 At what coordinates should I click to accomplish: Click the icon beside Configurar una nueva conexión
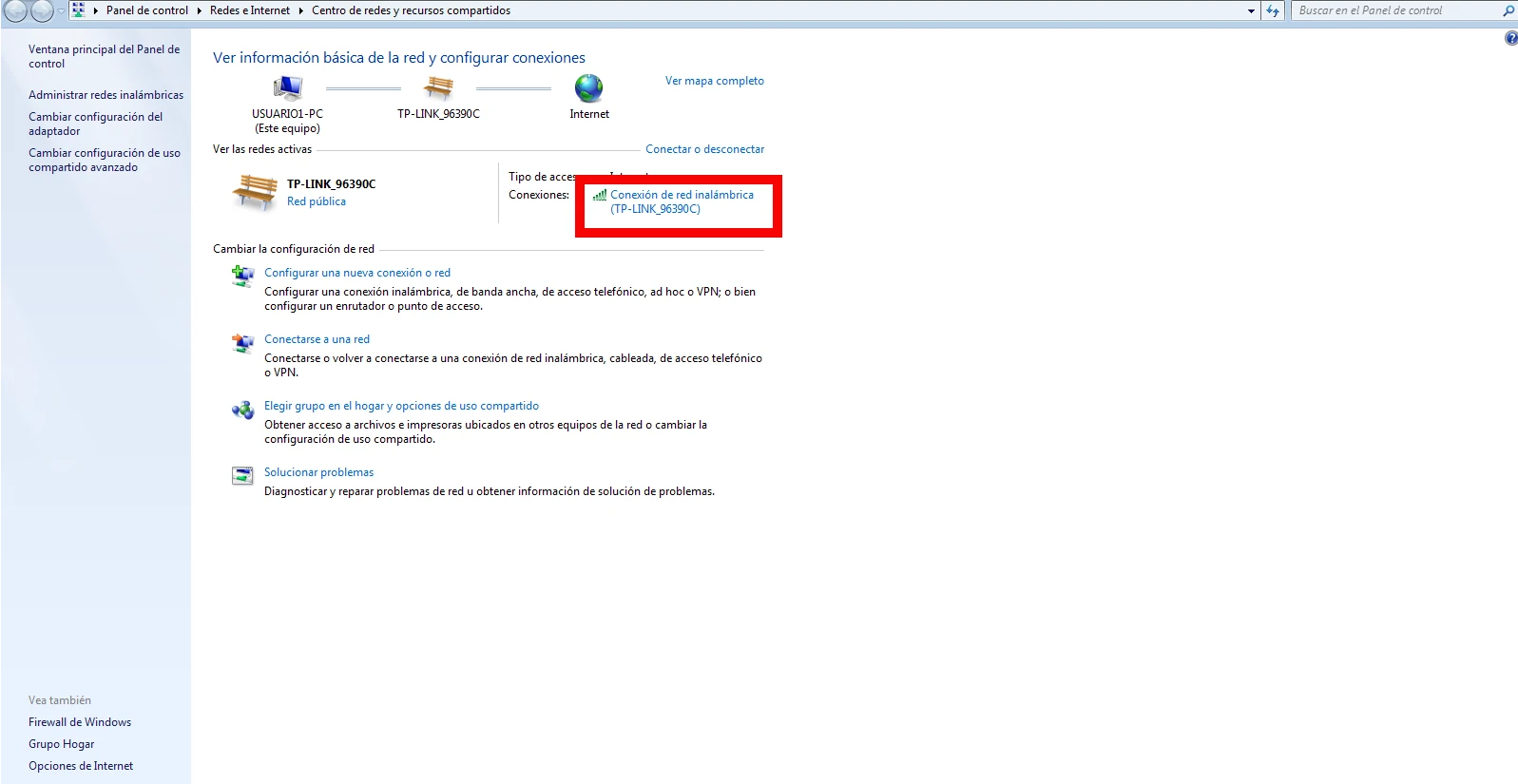click(x=242, y=276)
